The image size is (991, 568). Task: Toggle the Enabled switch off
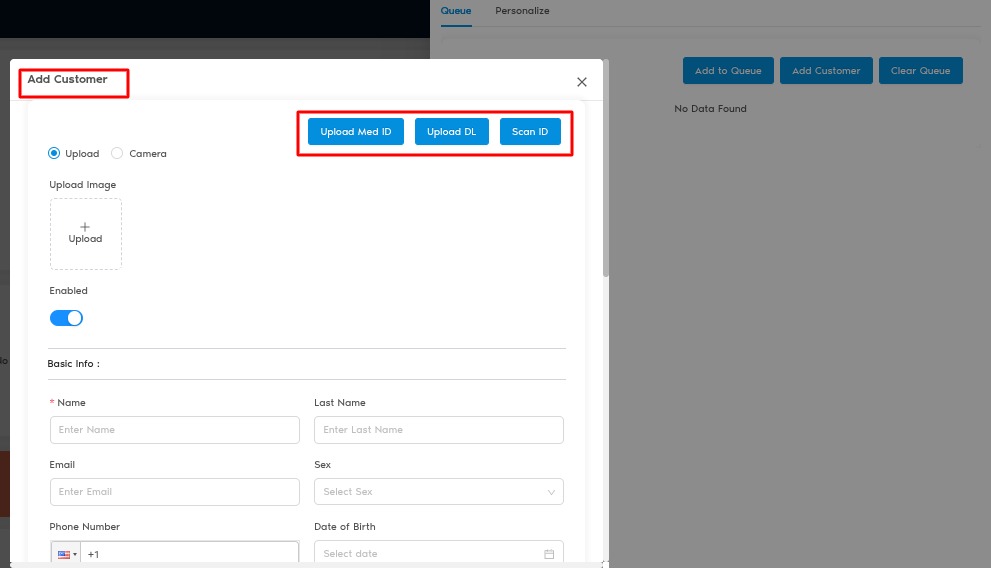(x=66, y=318)
